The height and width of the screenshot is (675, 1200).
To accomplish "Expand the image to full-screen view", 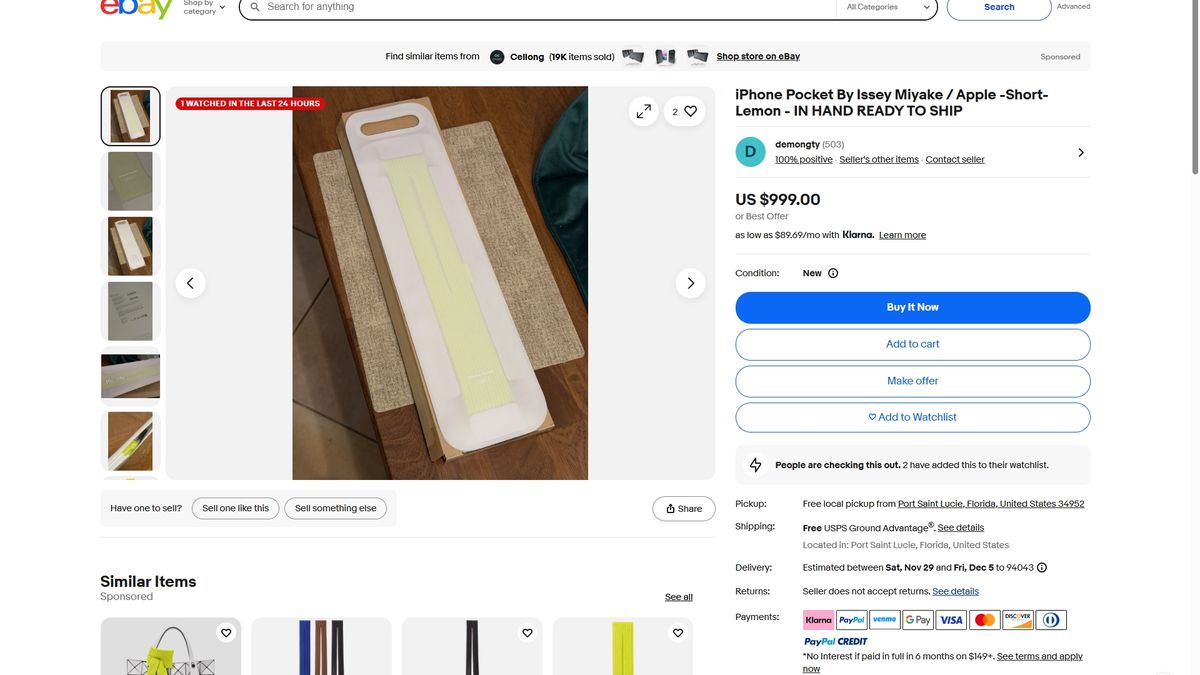I will click(x=643, y=111).
